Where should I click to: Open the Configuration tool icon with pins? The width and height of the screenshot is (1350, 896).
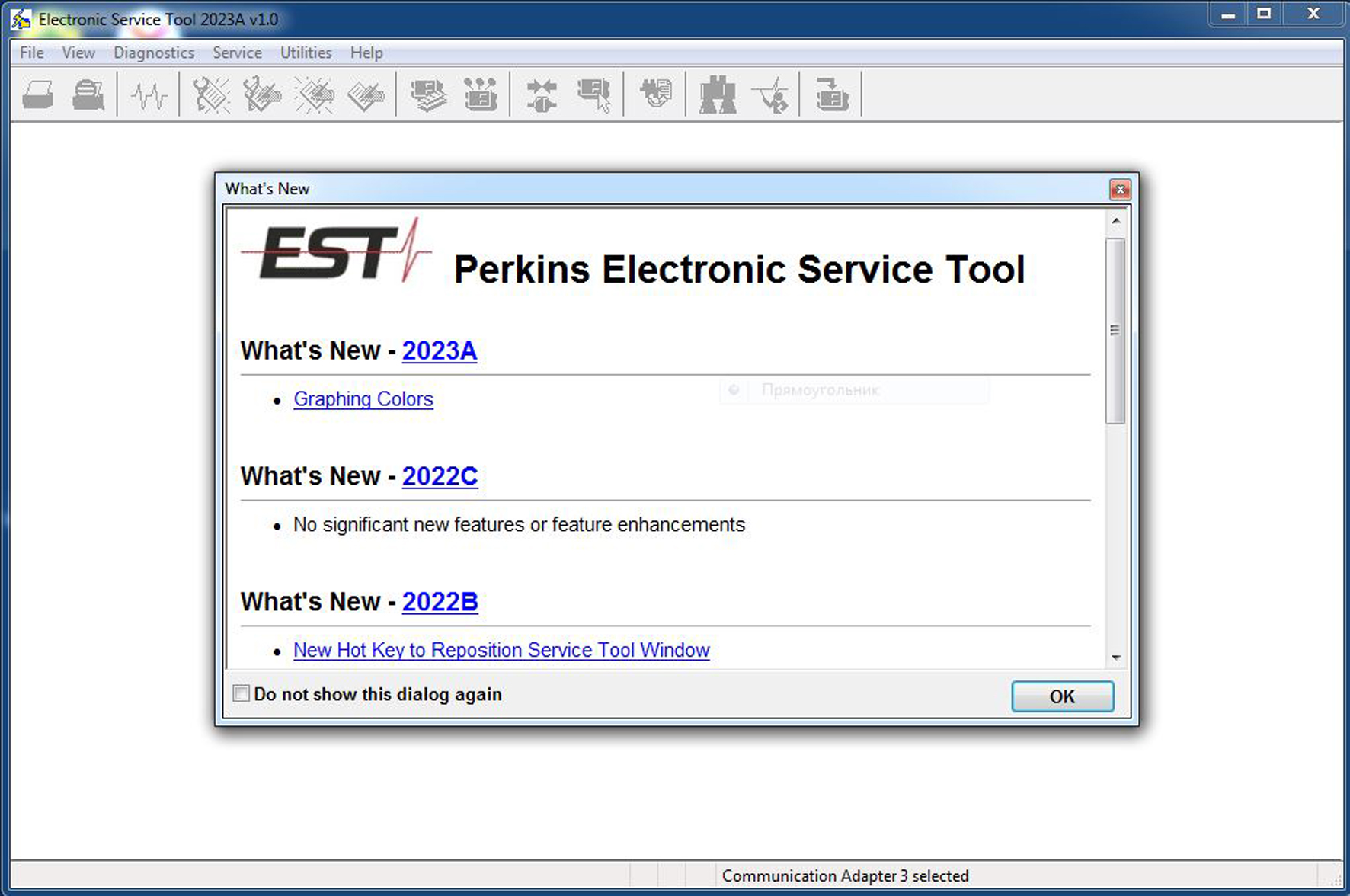click(x=481, y=95)
